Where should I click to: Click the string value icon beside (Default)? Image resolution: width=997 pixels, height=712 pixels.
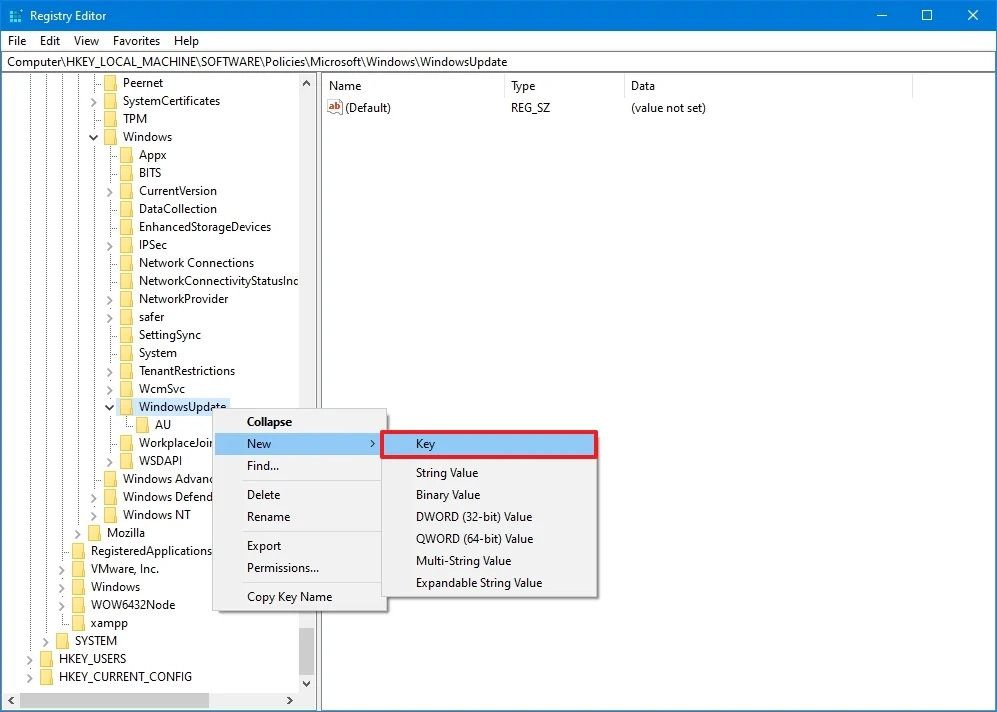[334, 107]
